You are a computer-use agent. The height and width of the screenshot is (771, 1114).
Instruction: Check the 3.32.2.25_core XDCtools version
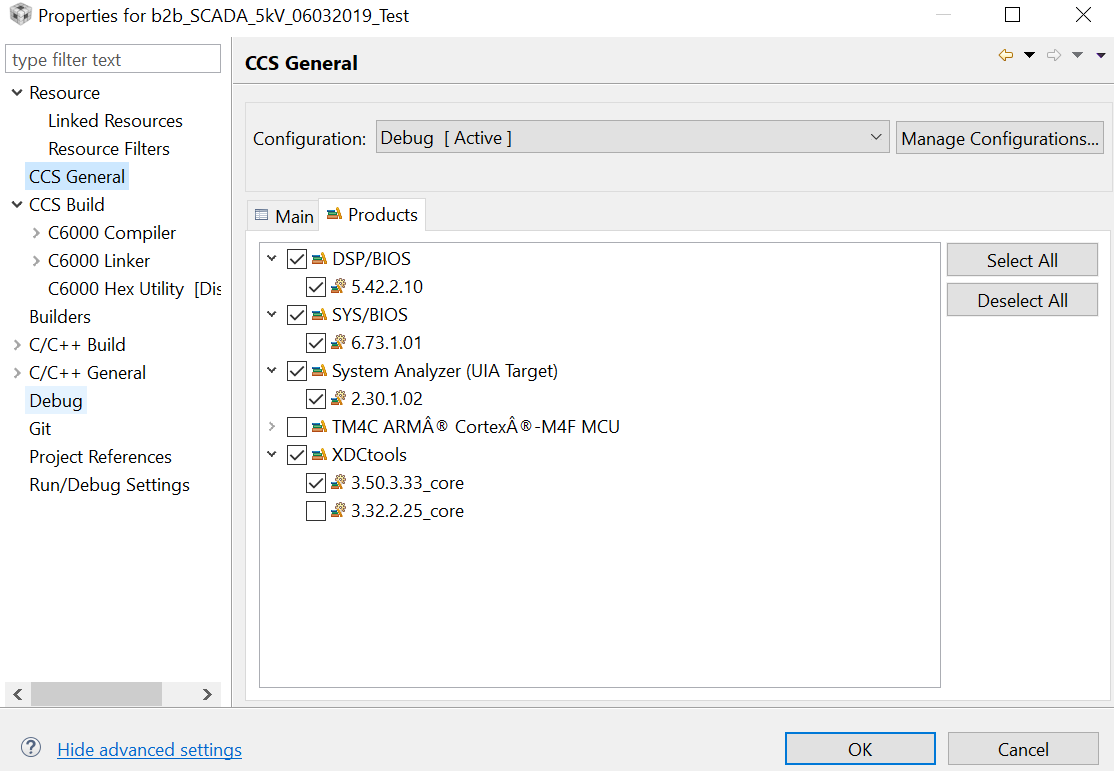point(316,510)
